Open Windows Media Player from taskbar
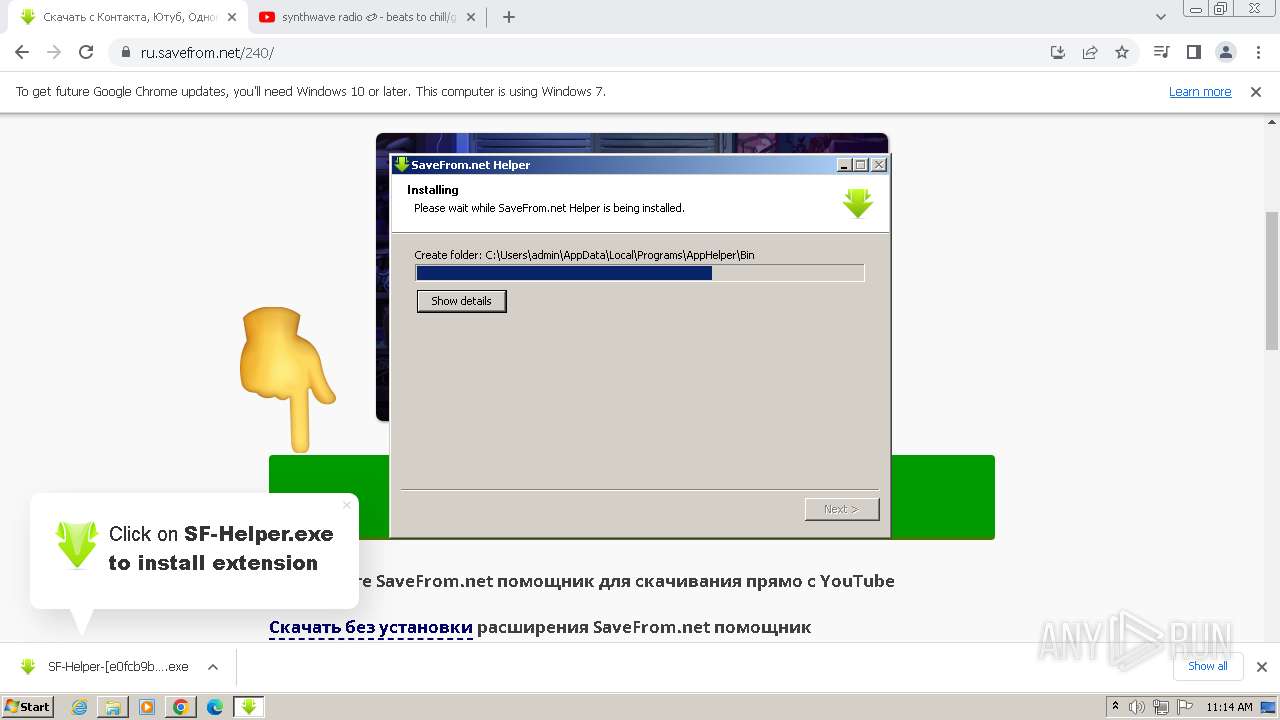Screen dimensions: 1280x720 coord(147,707)
